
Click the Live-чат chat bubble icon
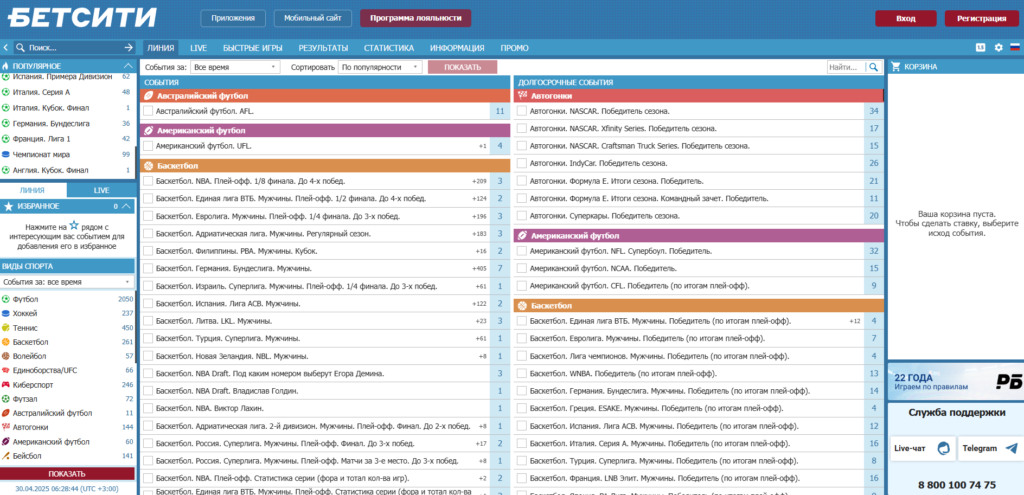tap(944, 449)
